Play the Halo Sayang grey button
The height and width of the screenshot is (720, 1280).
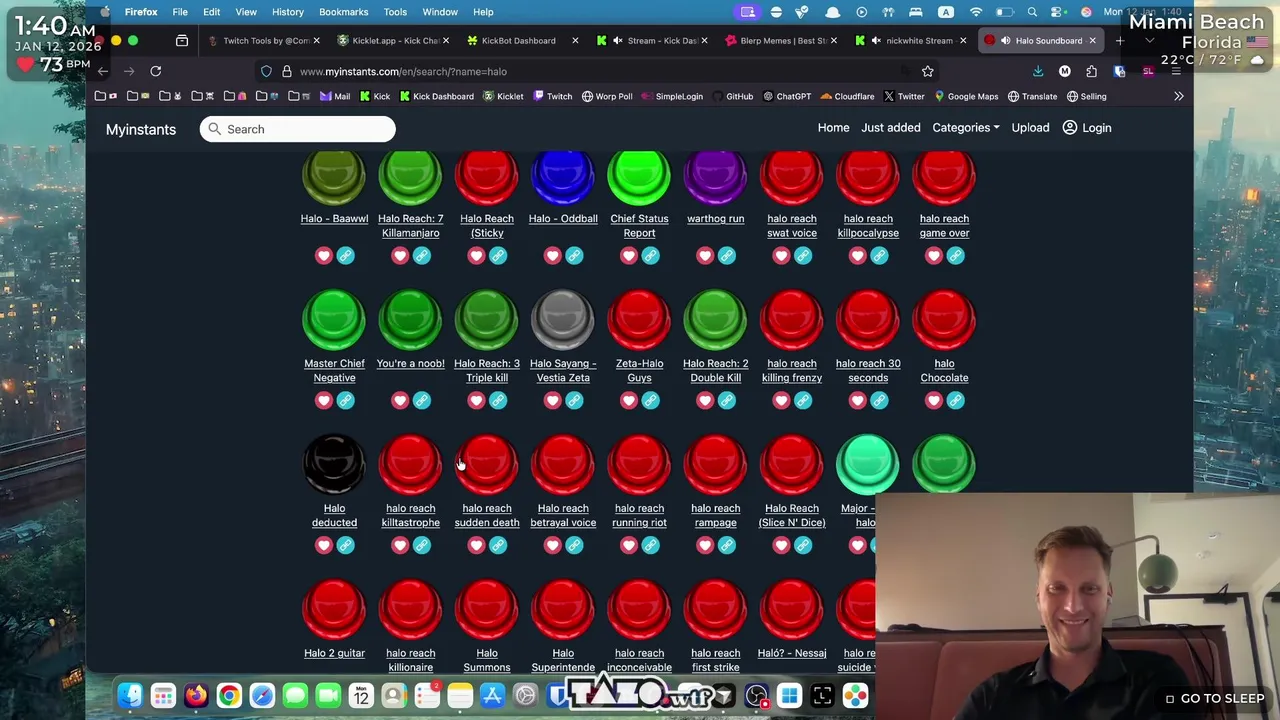pos(563,320)
